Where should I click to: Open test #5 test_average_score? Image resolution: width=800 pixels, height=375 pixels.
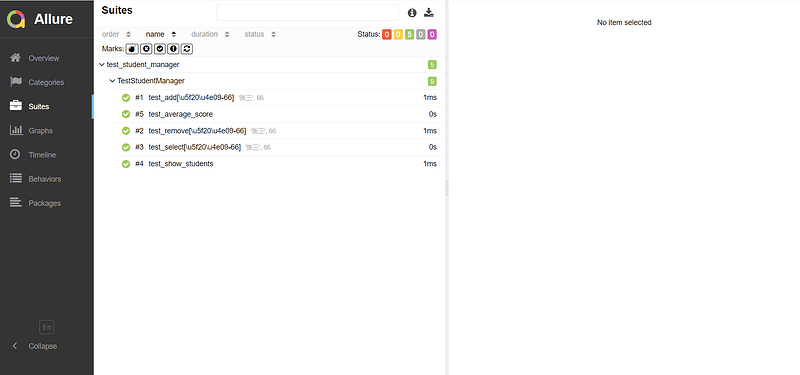pyautogui.click(x=279, y=114)
